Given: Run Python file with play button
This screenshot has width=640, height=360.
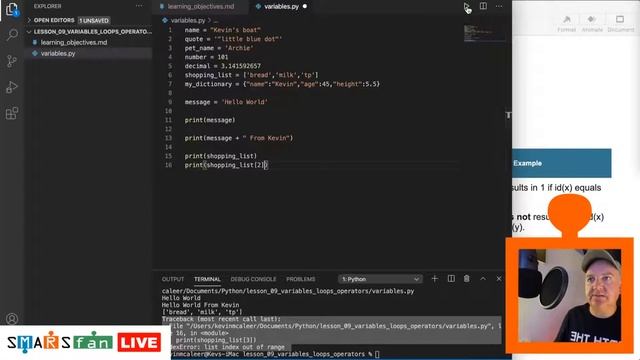Looking at the screenshot, I should (466, 6).
